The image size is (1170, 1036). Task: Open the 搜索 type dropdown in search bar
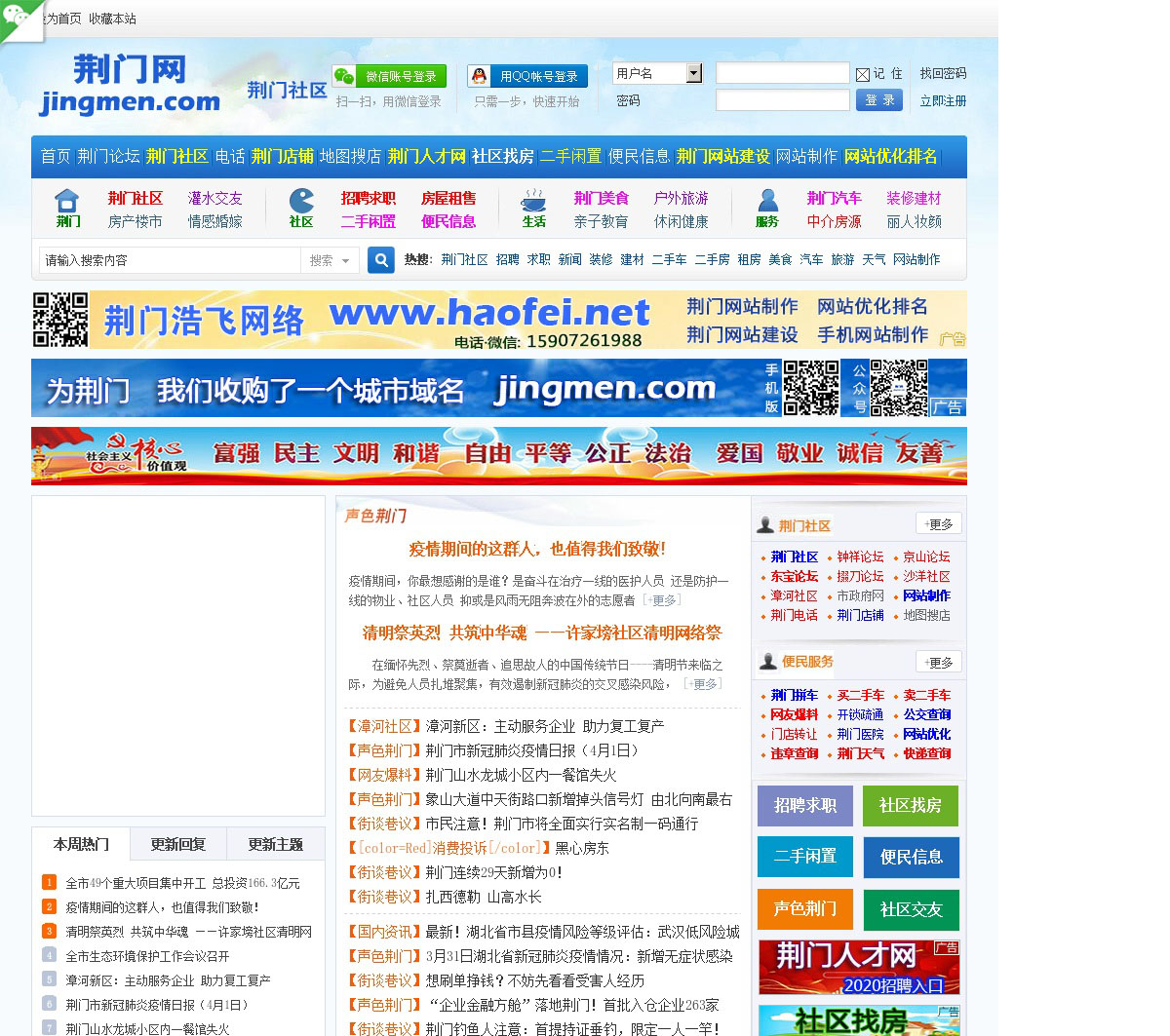pos(330,260)
